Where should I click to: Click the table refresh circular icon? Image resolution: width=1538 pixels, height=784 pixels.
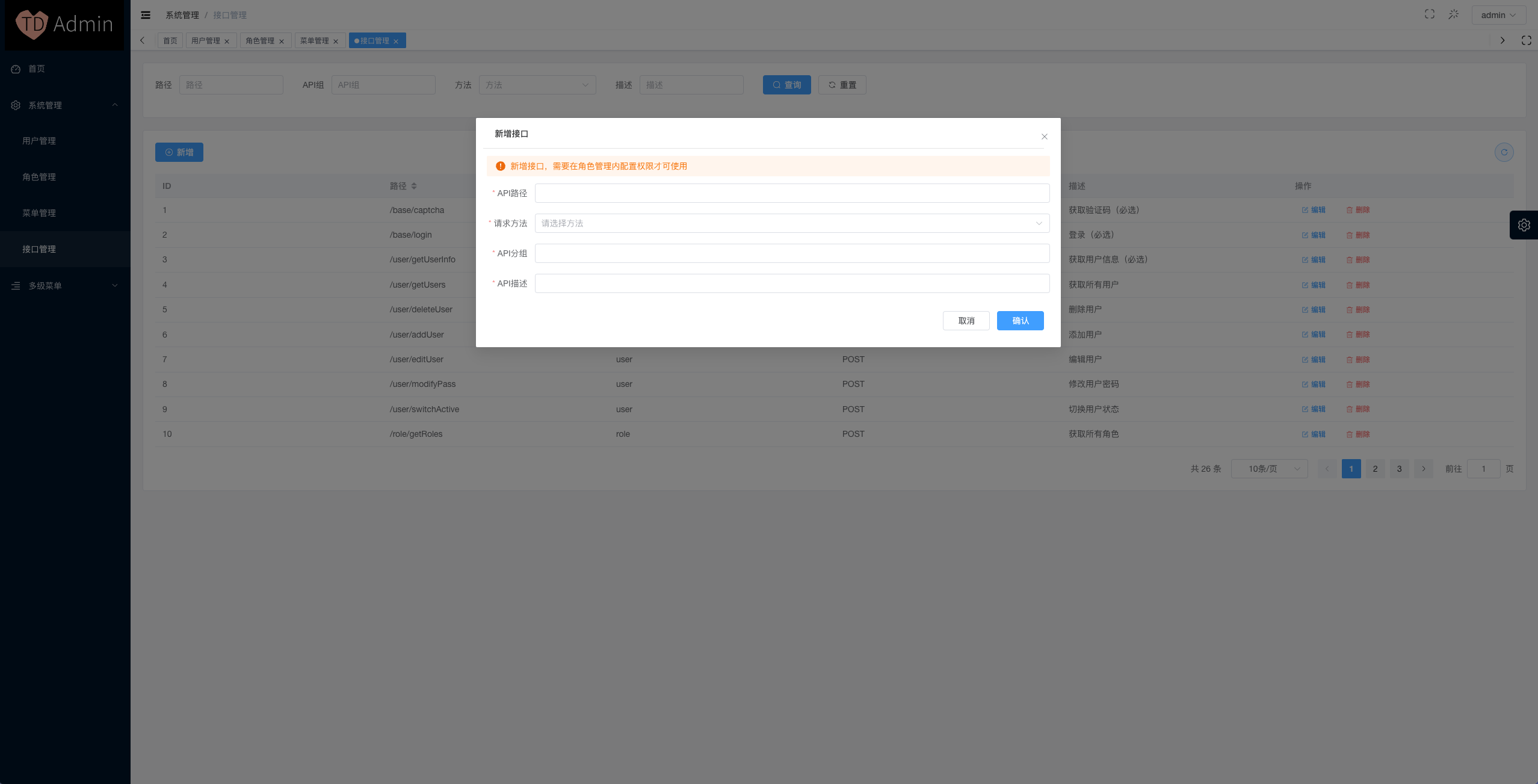[1504, 152]
